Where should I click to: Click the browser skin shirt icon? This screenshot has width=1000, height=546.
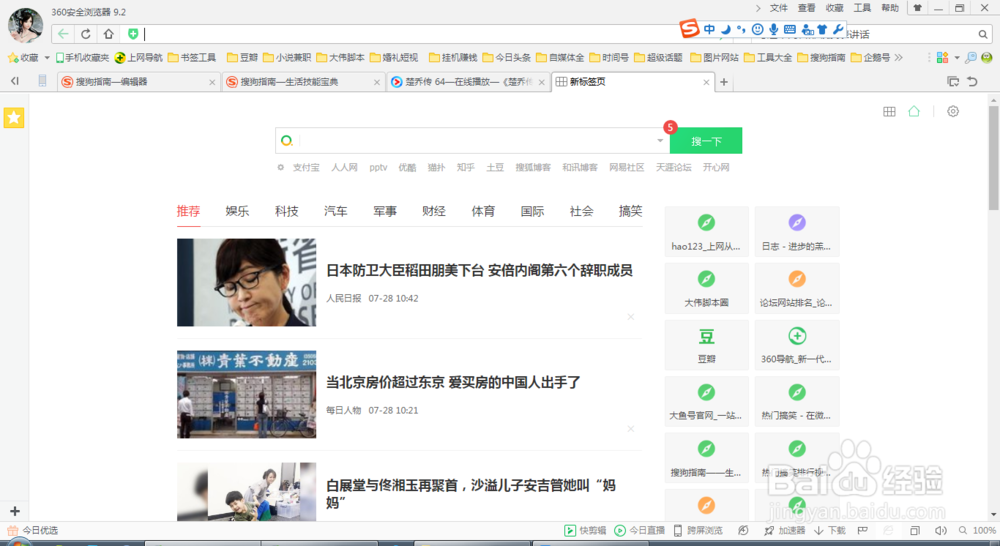917,8
